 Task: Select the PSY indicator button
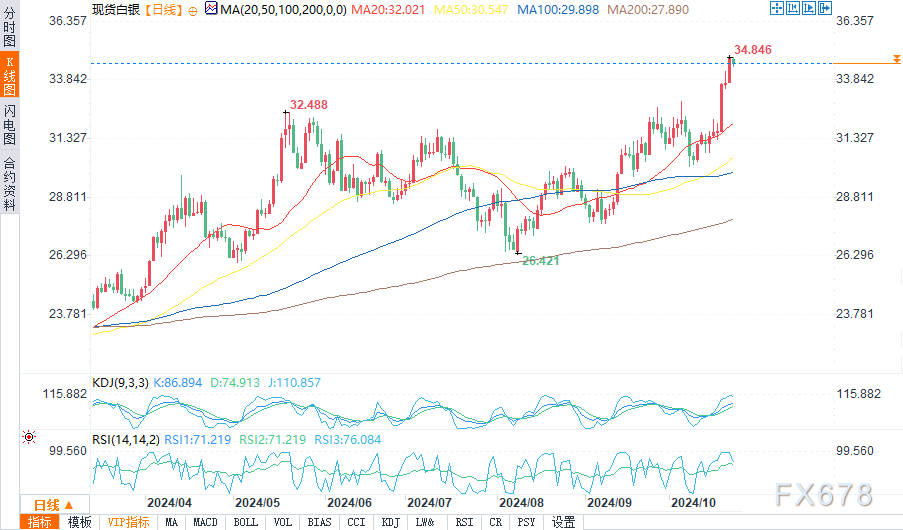click(526, 522)
